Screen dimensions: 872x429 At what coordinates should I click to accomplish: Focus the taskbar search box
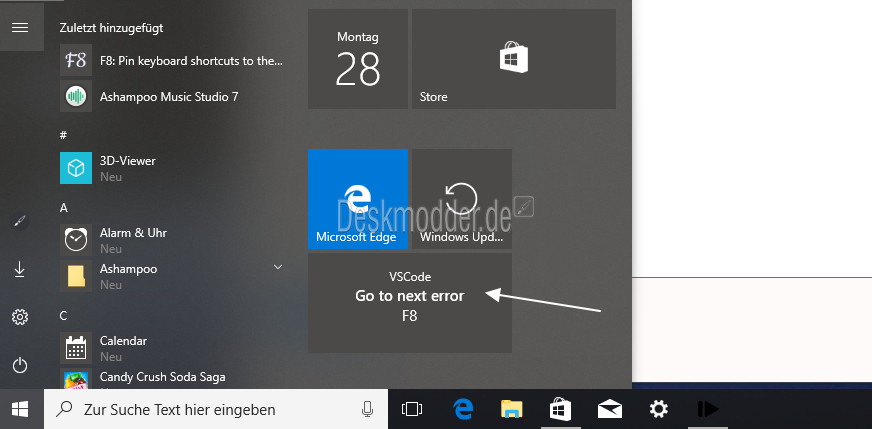(216, 410)
